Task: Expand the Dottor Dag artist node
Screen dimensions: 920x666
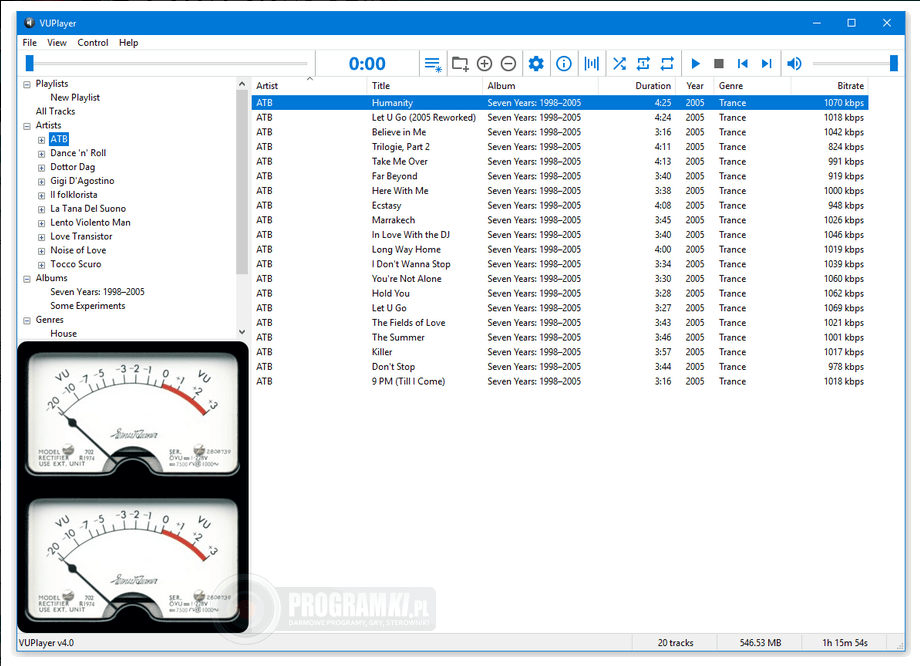Action: [x=42, y=168]
